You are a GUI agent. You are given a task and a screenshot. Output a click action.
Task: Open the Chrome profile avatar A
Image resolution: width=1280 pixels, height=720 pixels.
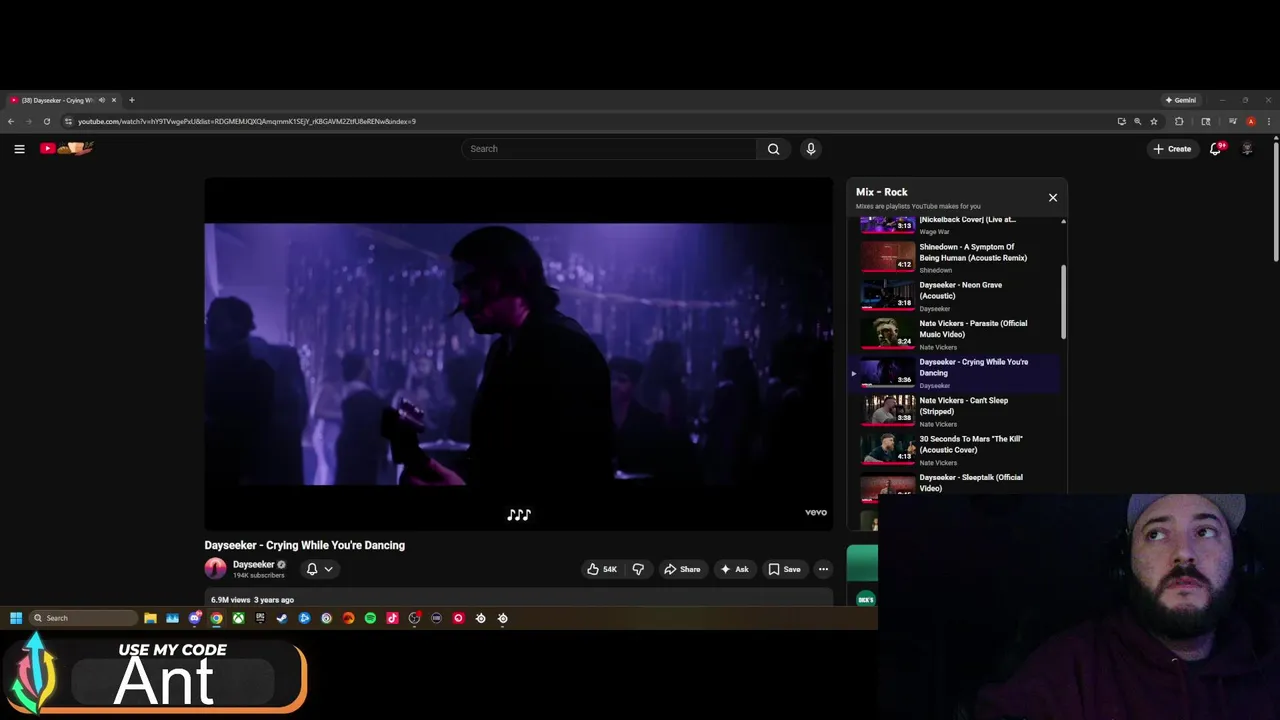click(x=1250, y=121)
